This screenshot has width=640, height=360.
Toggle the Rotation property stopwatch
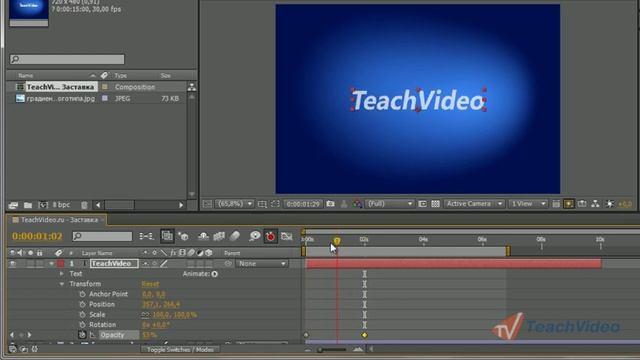point(82,325)
